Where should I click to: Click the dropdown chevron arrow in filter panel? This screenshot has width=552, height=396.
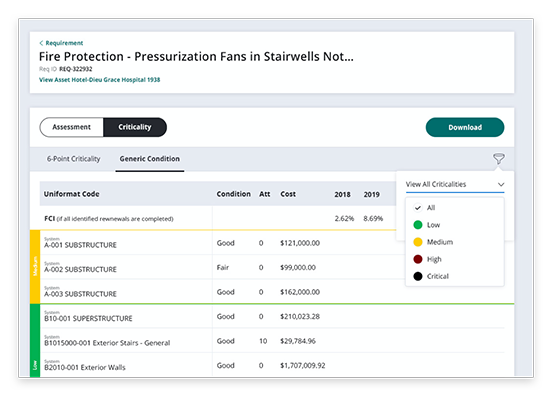(x=501, y=184)
